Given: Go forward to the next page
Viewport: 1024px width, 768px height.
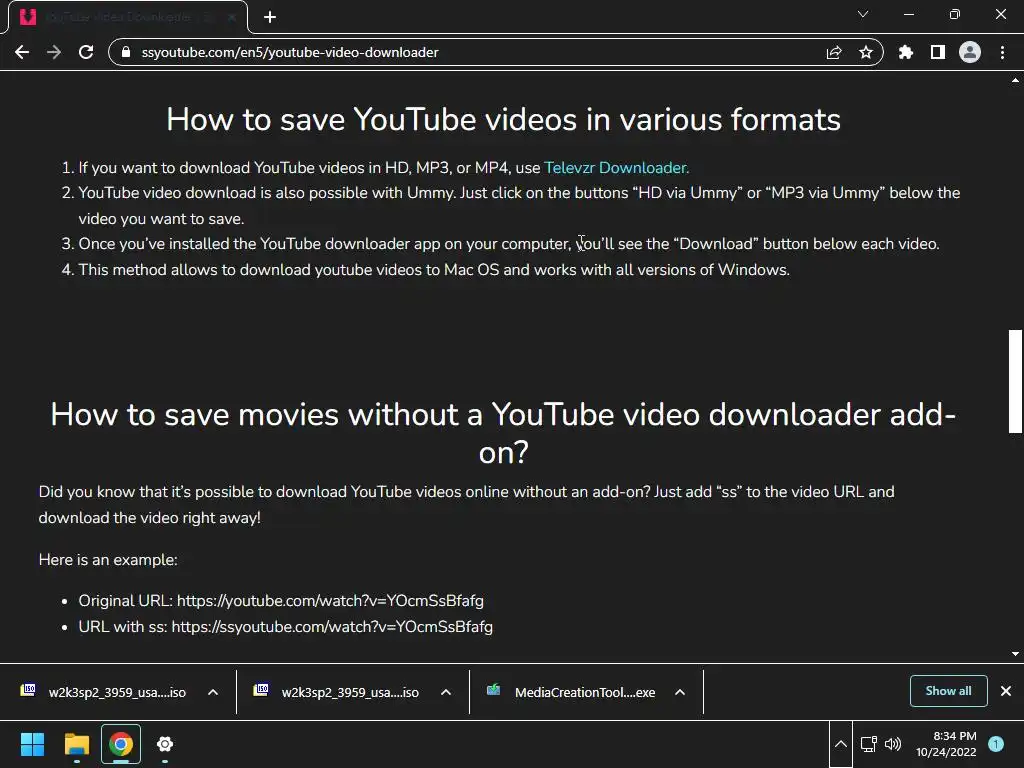Looking at the screenshot, I should click(x=54, y=52).
